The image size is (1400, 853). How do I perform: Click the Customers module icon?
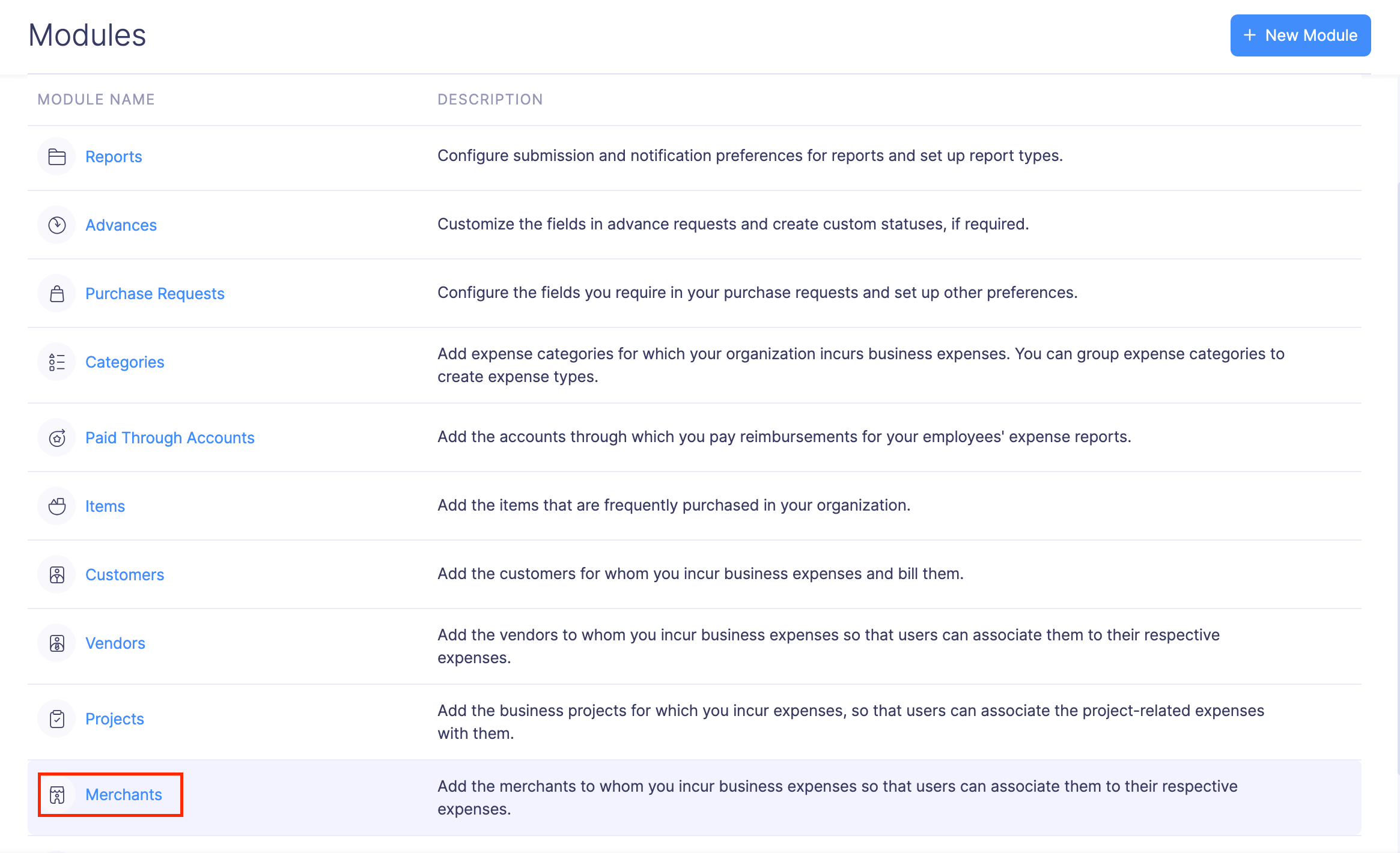(57, 575)
